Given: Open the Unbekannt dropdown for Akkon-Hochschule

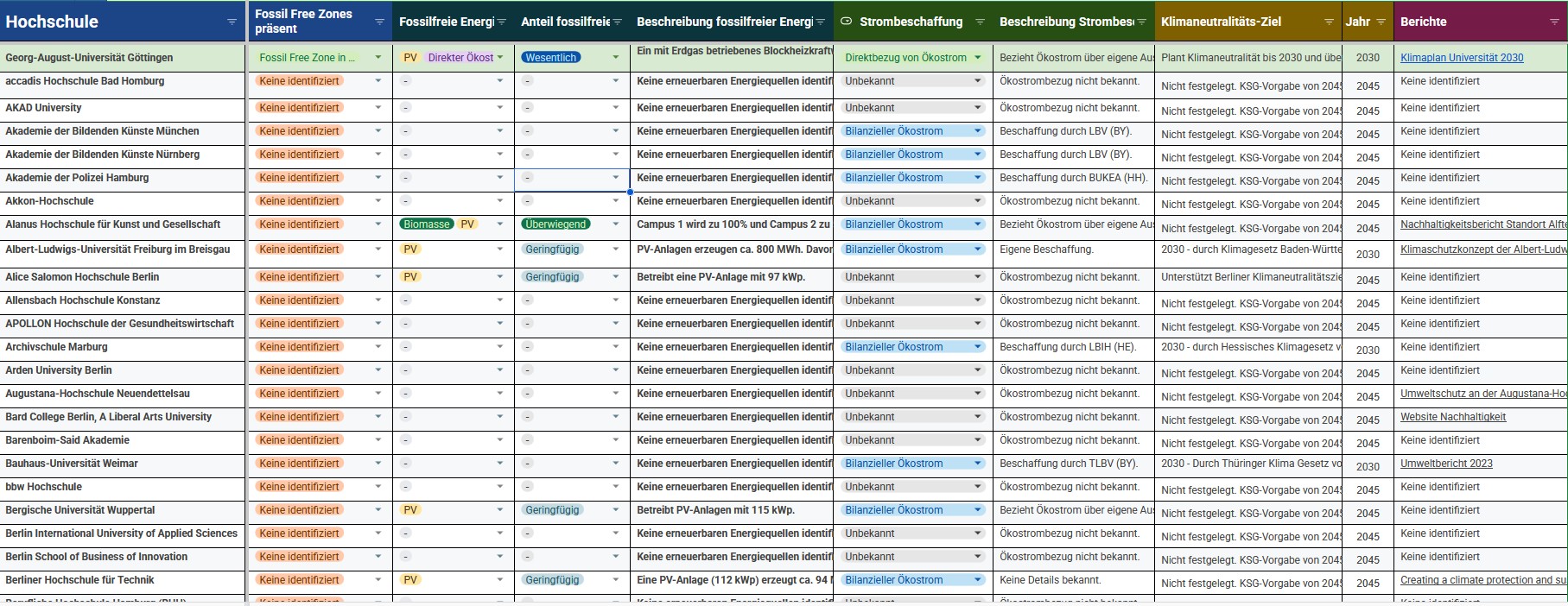Looking at the screenshot, I should (x=977, y=201).
